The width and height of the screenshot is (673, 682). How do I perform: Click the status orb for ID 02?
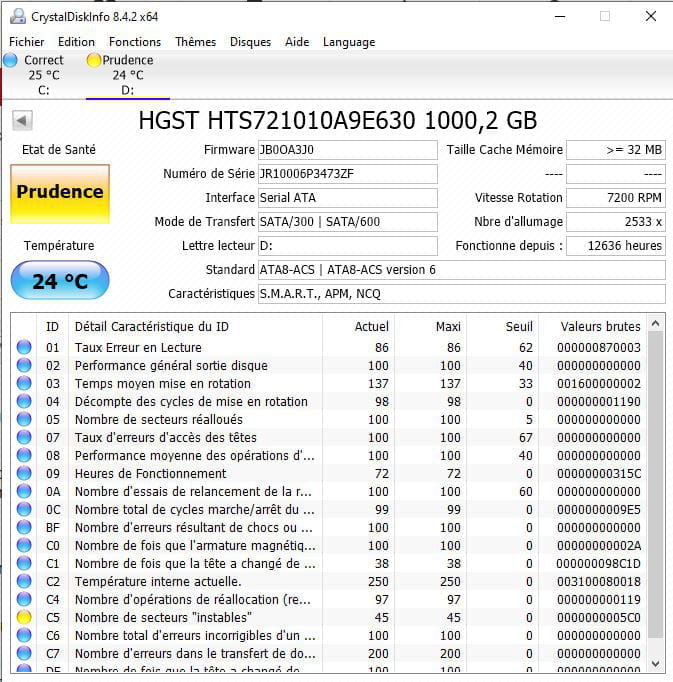24,365
